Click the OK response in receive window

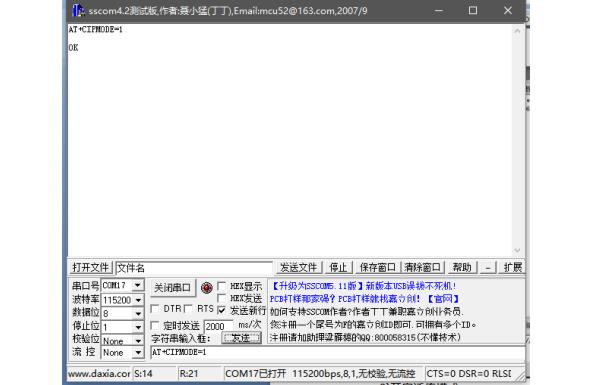coord(73,47)
